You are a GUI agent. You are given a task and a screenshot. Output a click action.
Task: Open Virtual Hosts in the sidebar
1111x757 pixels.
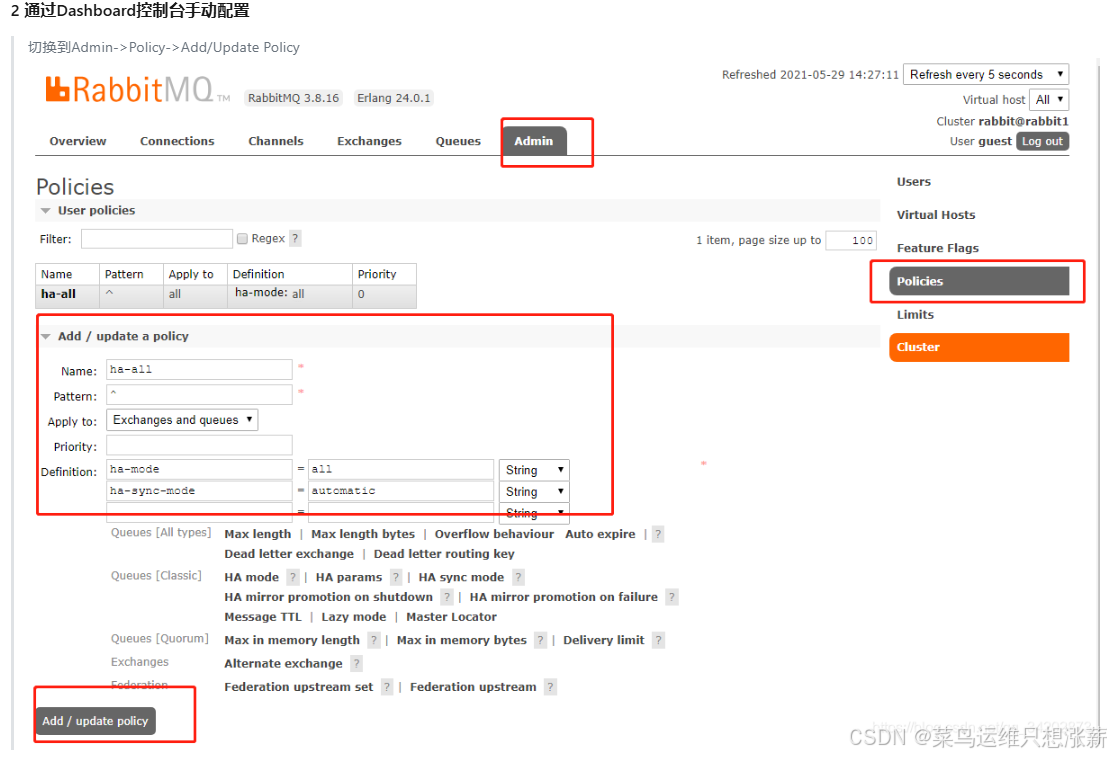(935, 215)
